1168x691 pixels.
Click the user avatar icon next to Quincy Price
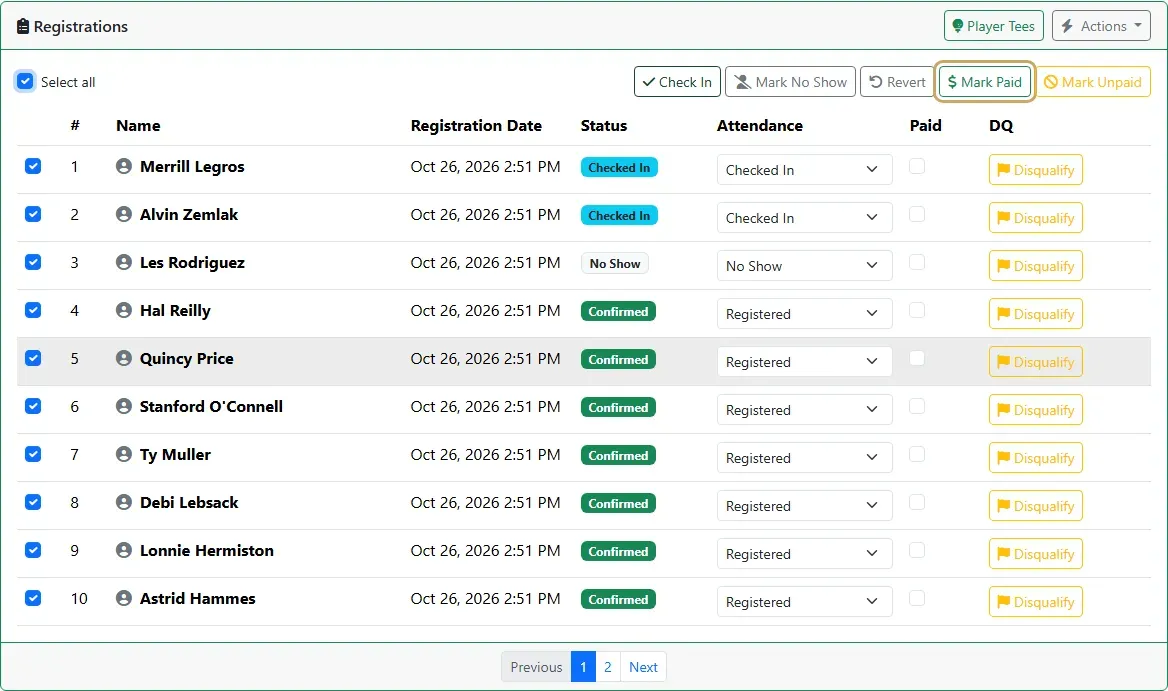pyautogui.click(x=124, y=358)
